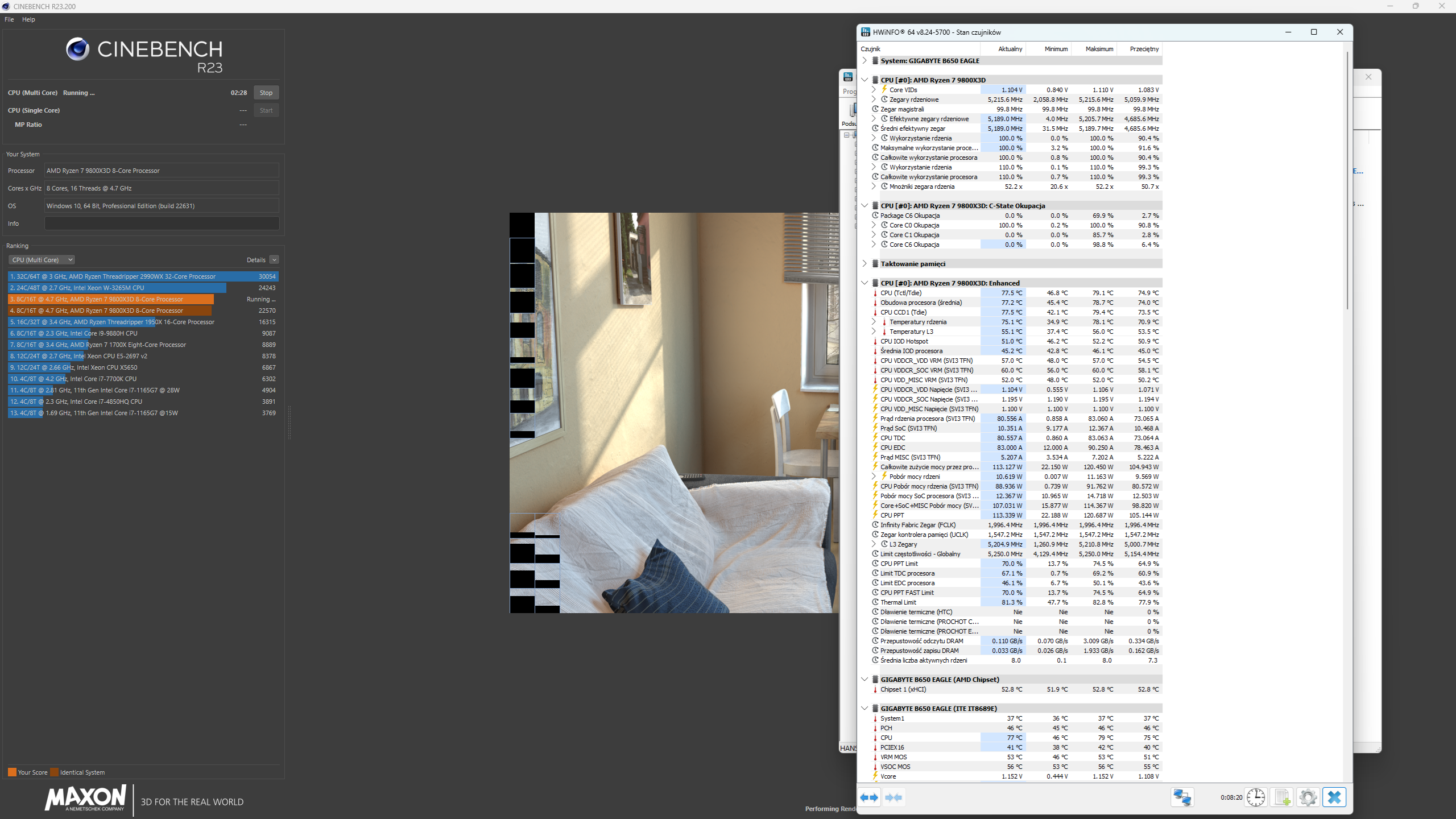Expand the System: GIGABYTE B650 EAGLE section
The width and height of the screenshot is (1456, 819).
point(864,60)
